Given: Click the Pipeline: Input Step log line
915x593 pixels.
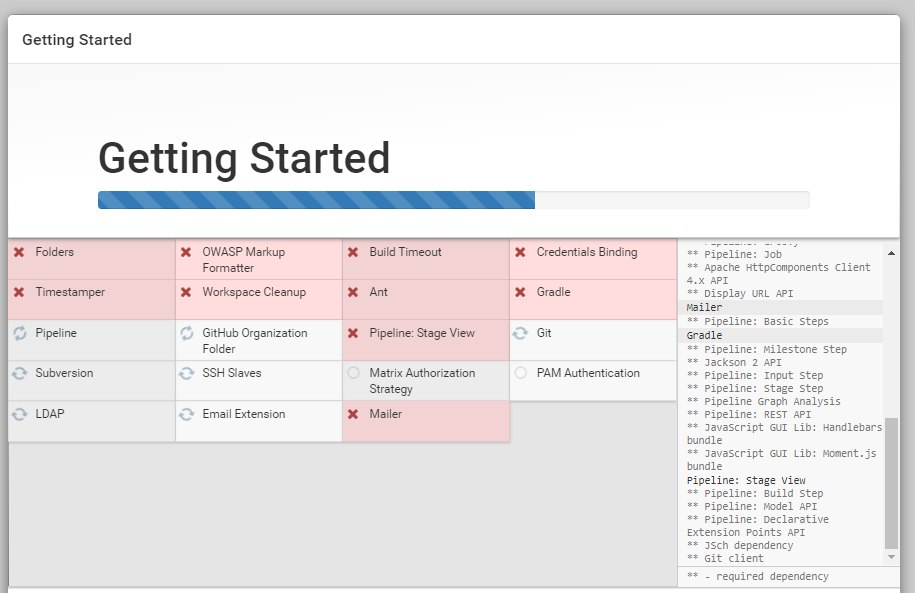Looking at the screenshot, I should pyautogui.click(x=755, y=375).
